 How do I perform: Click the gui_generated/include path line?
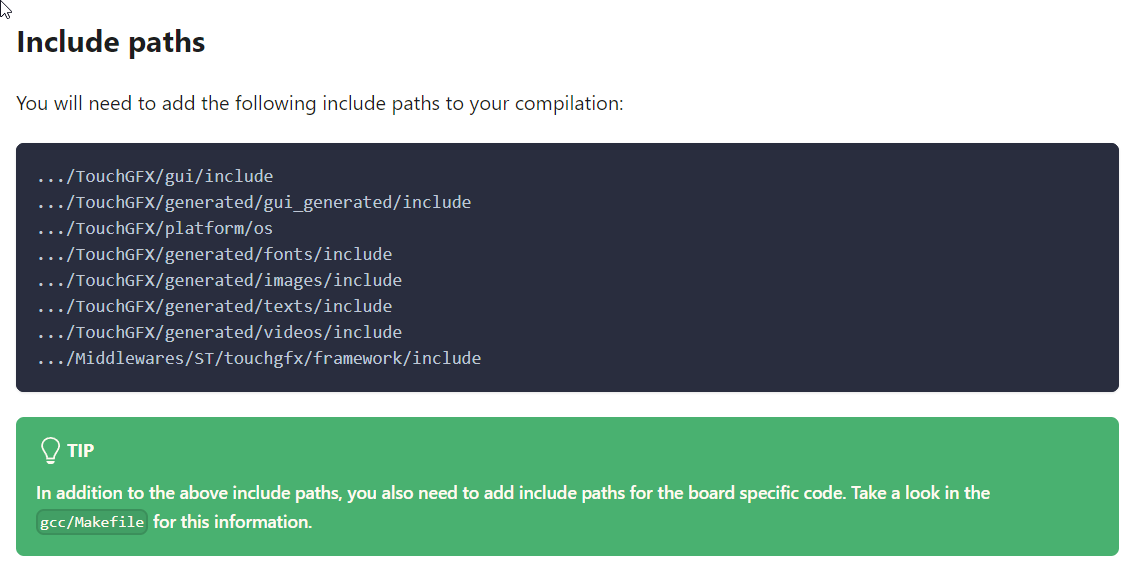(254, 203)
